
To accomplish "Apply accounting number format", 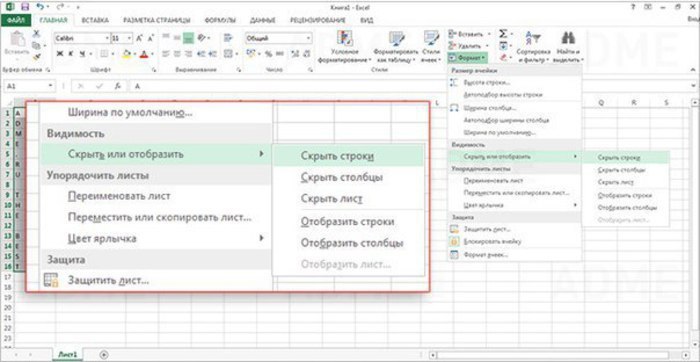I will (x=250, y=54).
